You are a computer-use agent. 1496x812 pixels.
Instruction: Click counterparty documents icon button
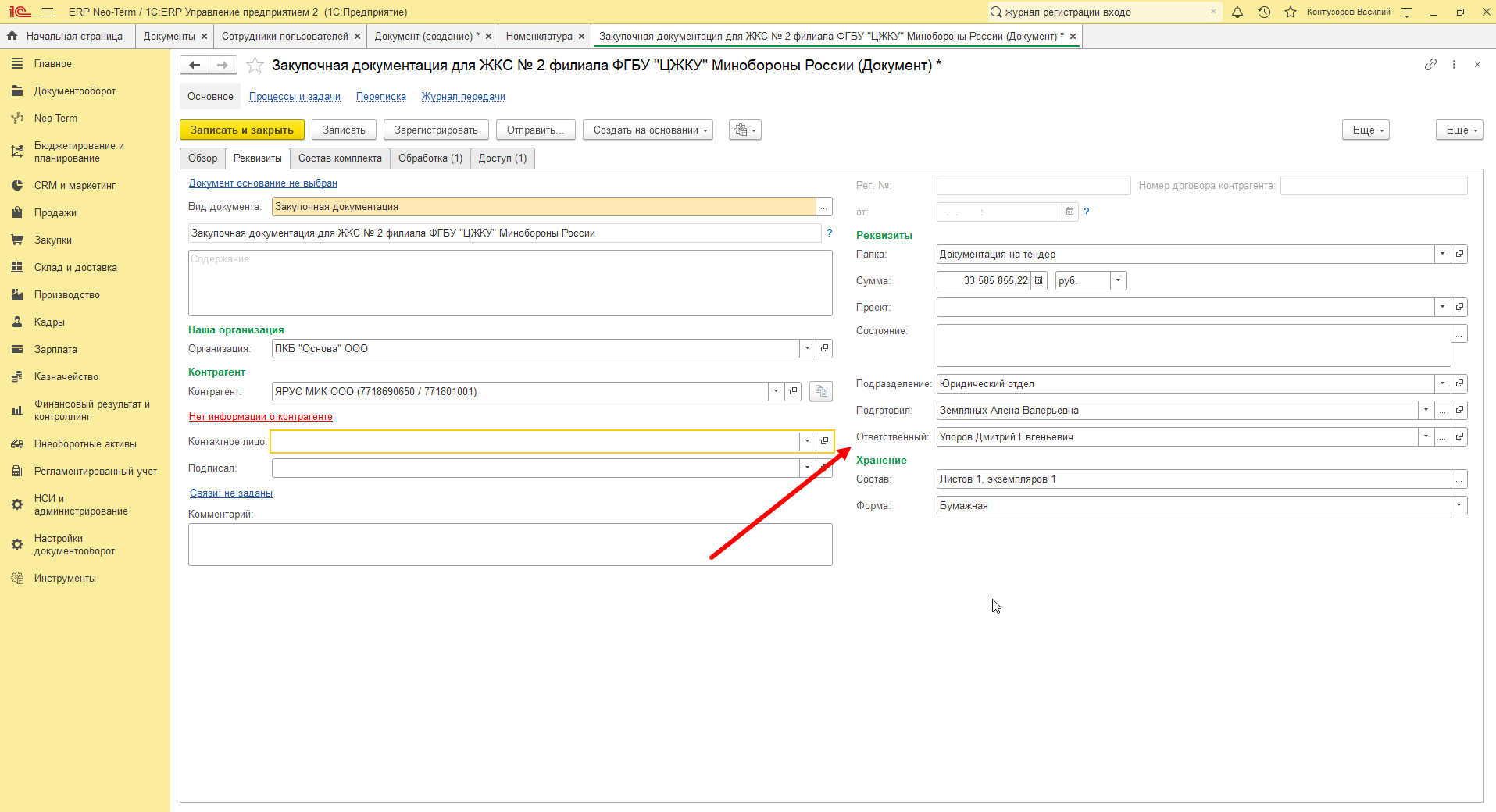point(820,391)
